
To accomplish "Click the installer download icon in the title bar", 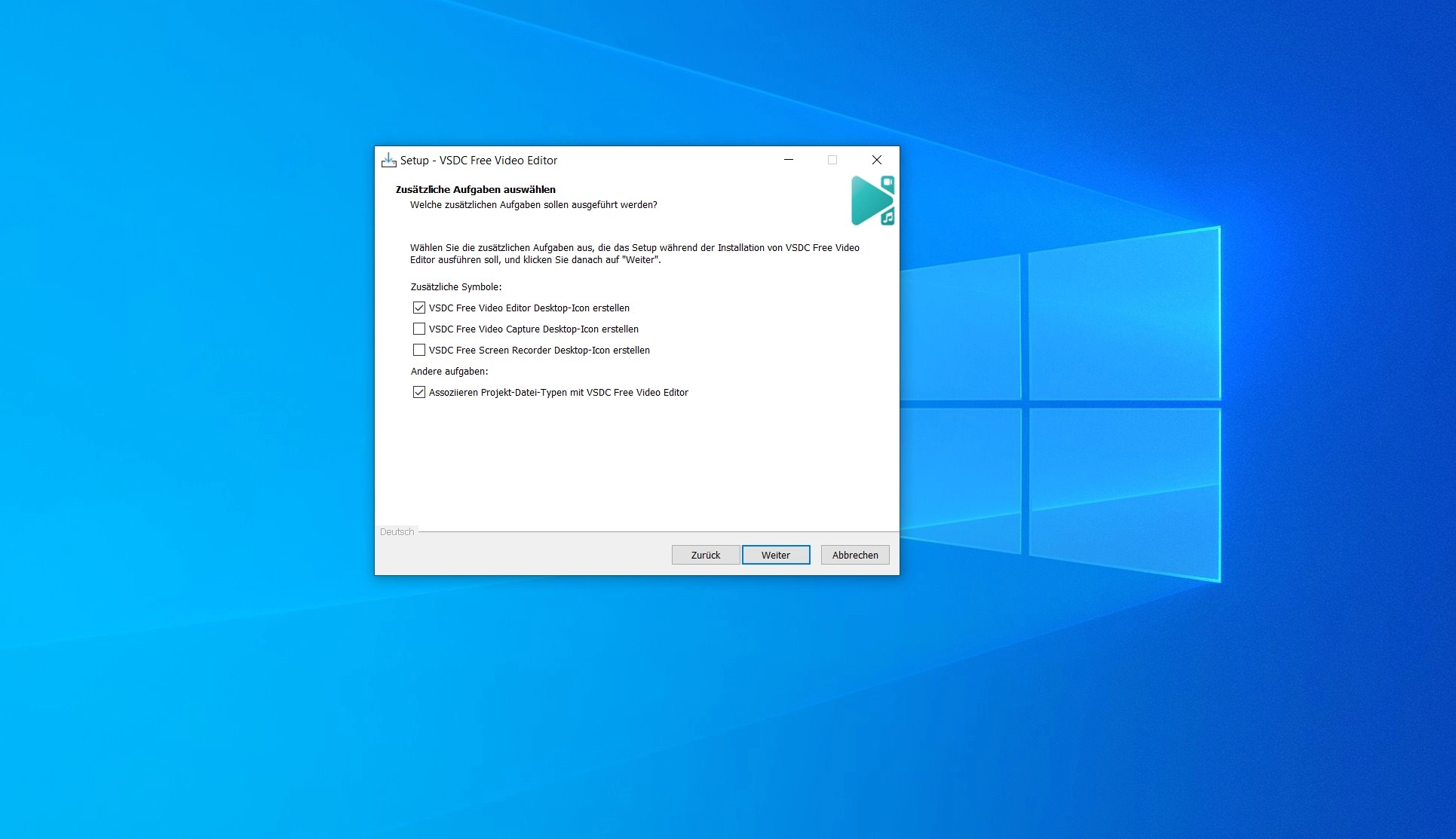I will tap(388, 160).
